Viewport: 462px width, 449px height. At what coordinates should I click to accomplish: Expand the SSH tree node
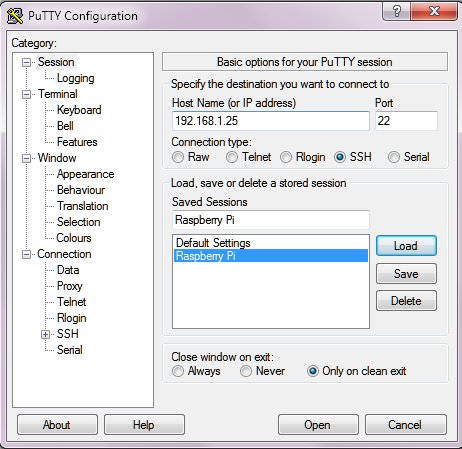point(45,334)
